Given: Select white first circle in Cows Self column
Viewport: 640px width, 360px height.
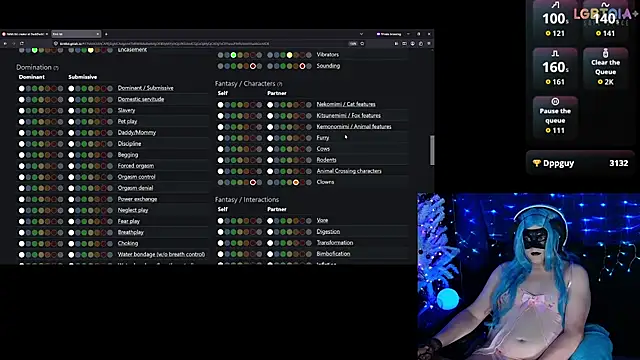Looking at the screenshot, I should [x=220, y=149].
